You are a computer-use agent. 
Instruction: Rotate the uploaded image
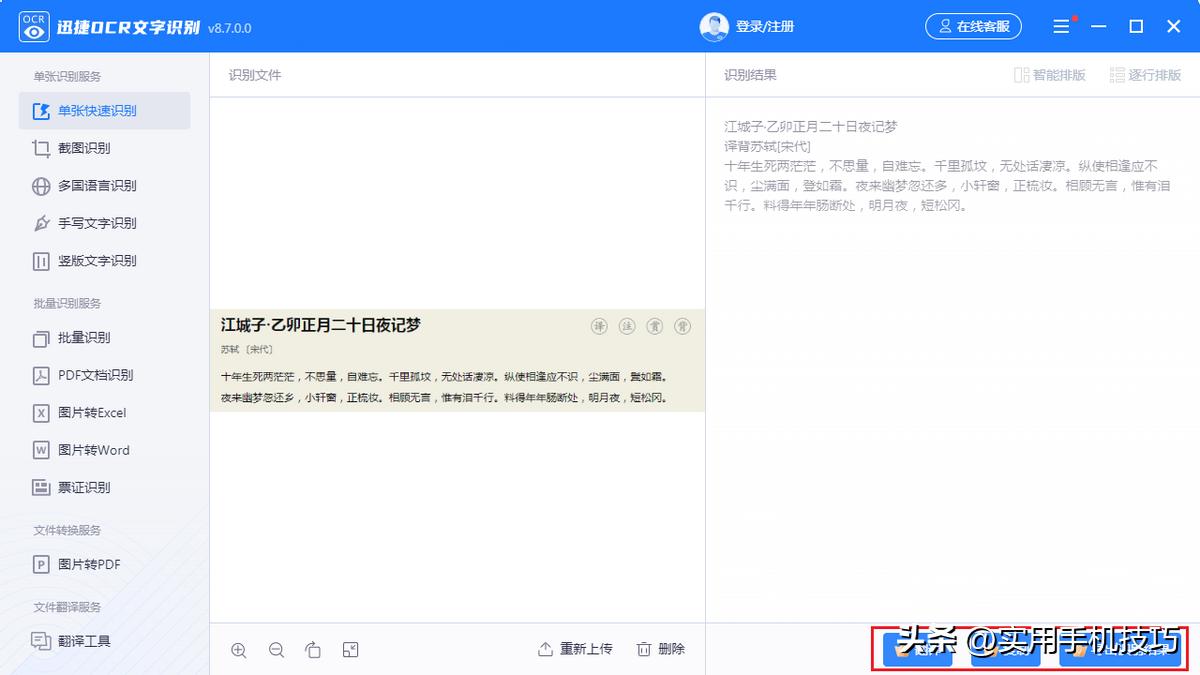pyautogui.click(x=313, y=649)
